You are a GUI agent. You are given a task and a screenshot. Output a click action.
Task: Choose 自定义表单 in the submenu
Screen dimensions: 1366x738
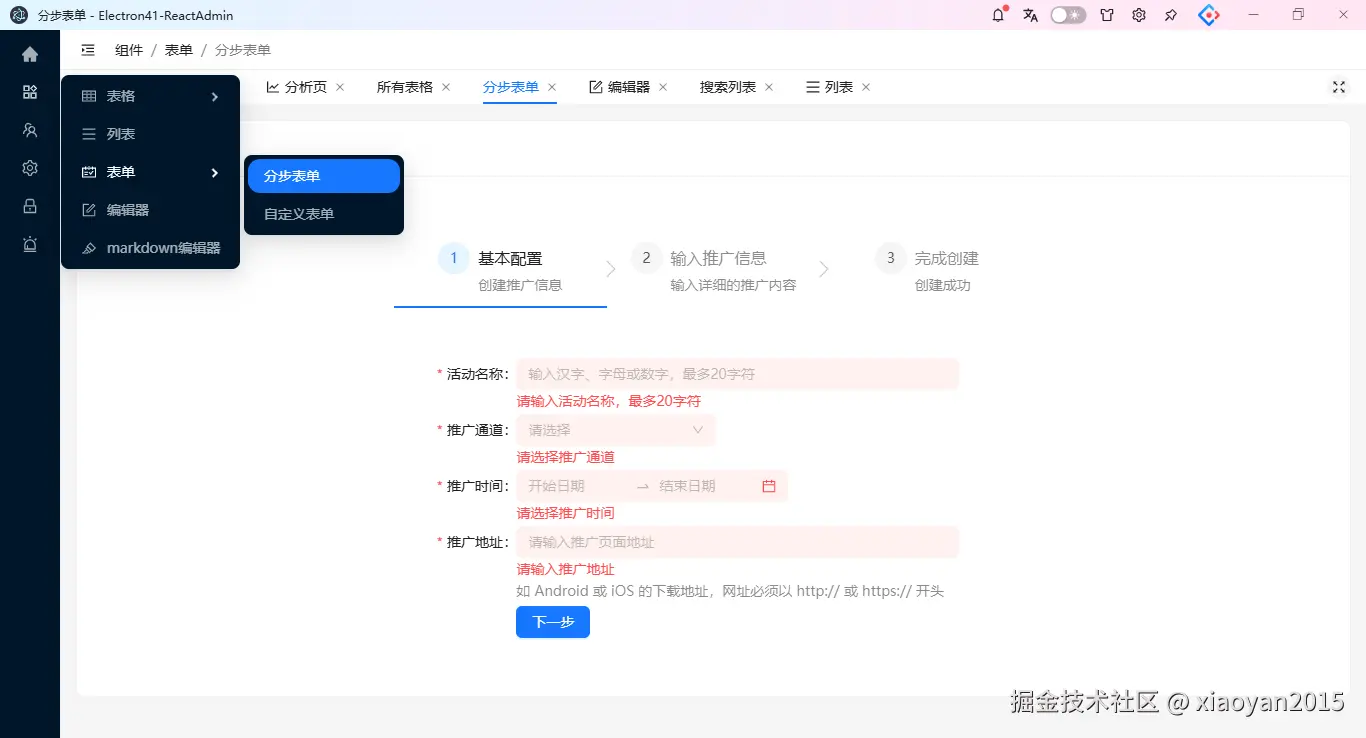[324, 214]
